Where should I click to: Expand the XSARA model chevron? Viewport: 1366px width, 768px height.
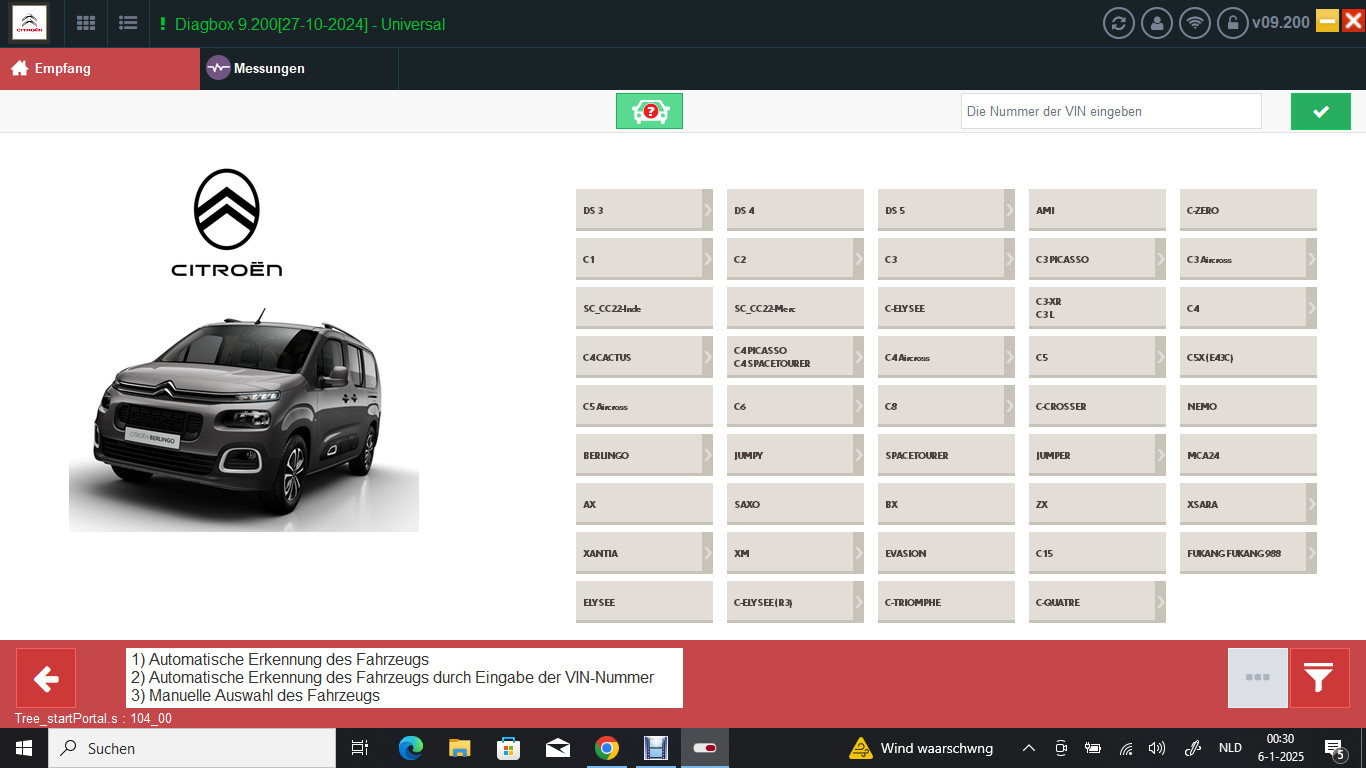coord(1312,504)
